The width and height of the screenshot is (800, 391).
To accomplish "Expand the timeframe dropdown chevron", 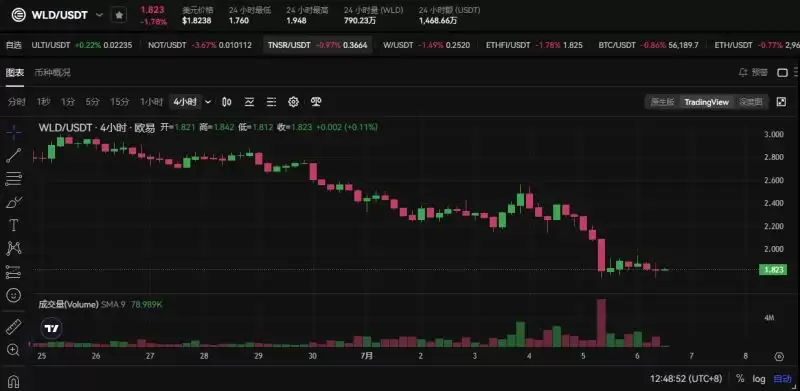I will point(208,102).
